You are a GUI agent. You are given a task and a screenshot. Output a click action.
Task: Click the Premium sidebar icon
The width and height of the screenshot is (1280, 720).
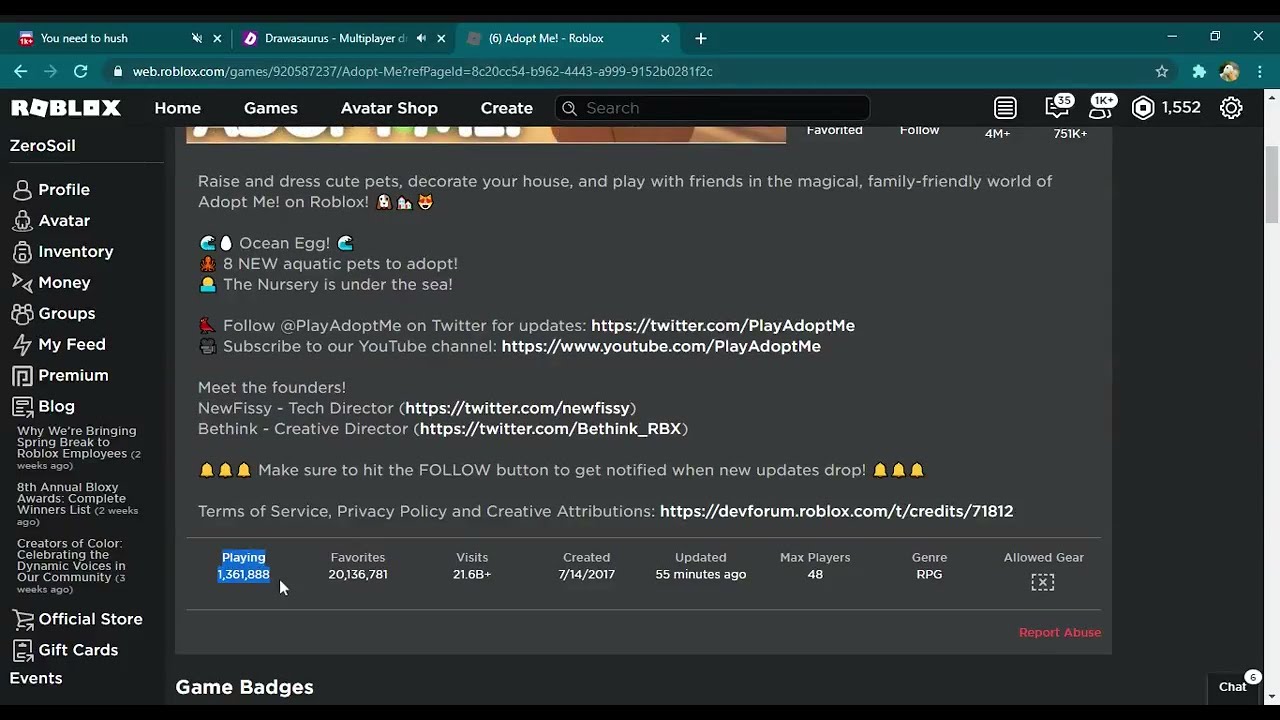coord(22,376)
